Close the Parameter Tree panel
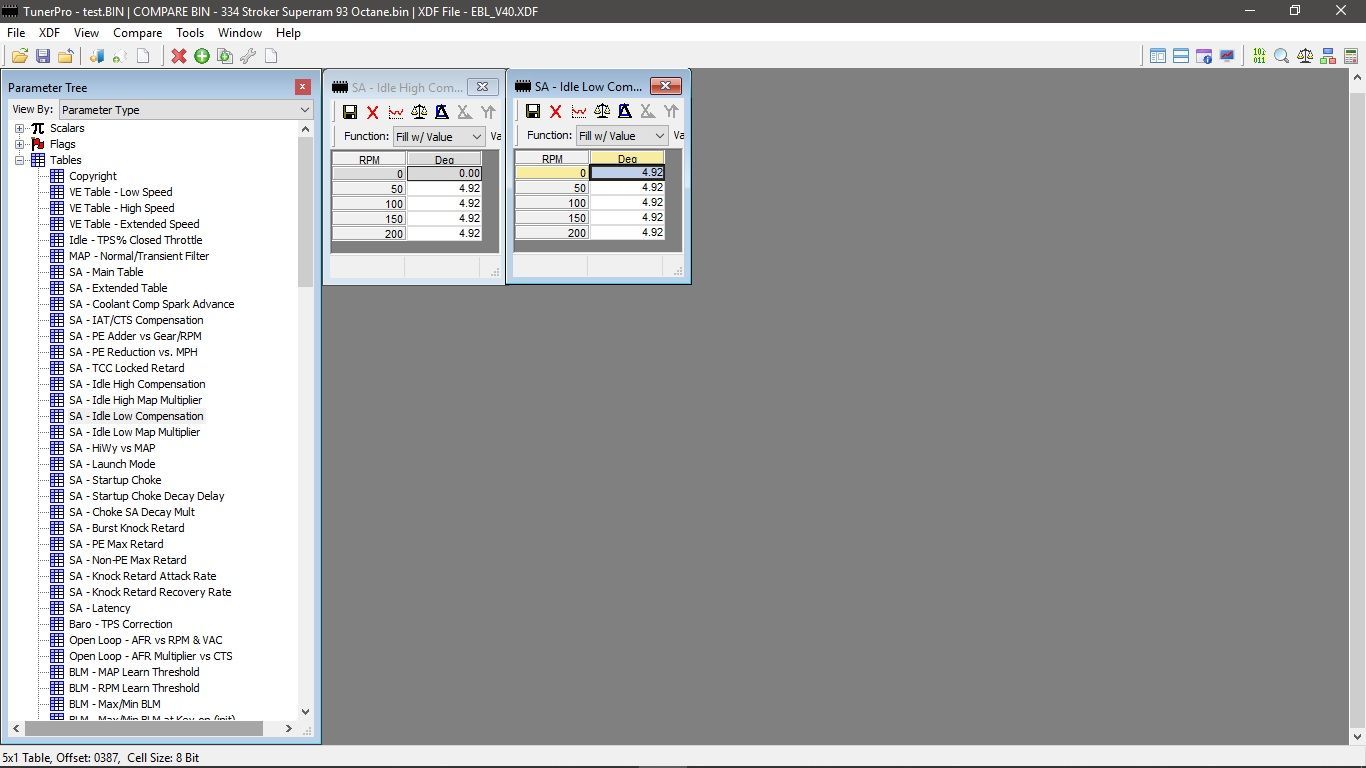The height and width of the screenshot is (768, 1366). pyautogui.click(x=303, y=88)
